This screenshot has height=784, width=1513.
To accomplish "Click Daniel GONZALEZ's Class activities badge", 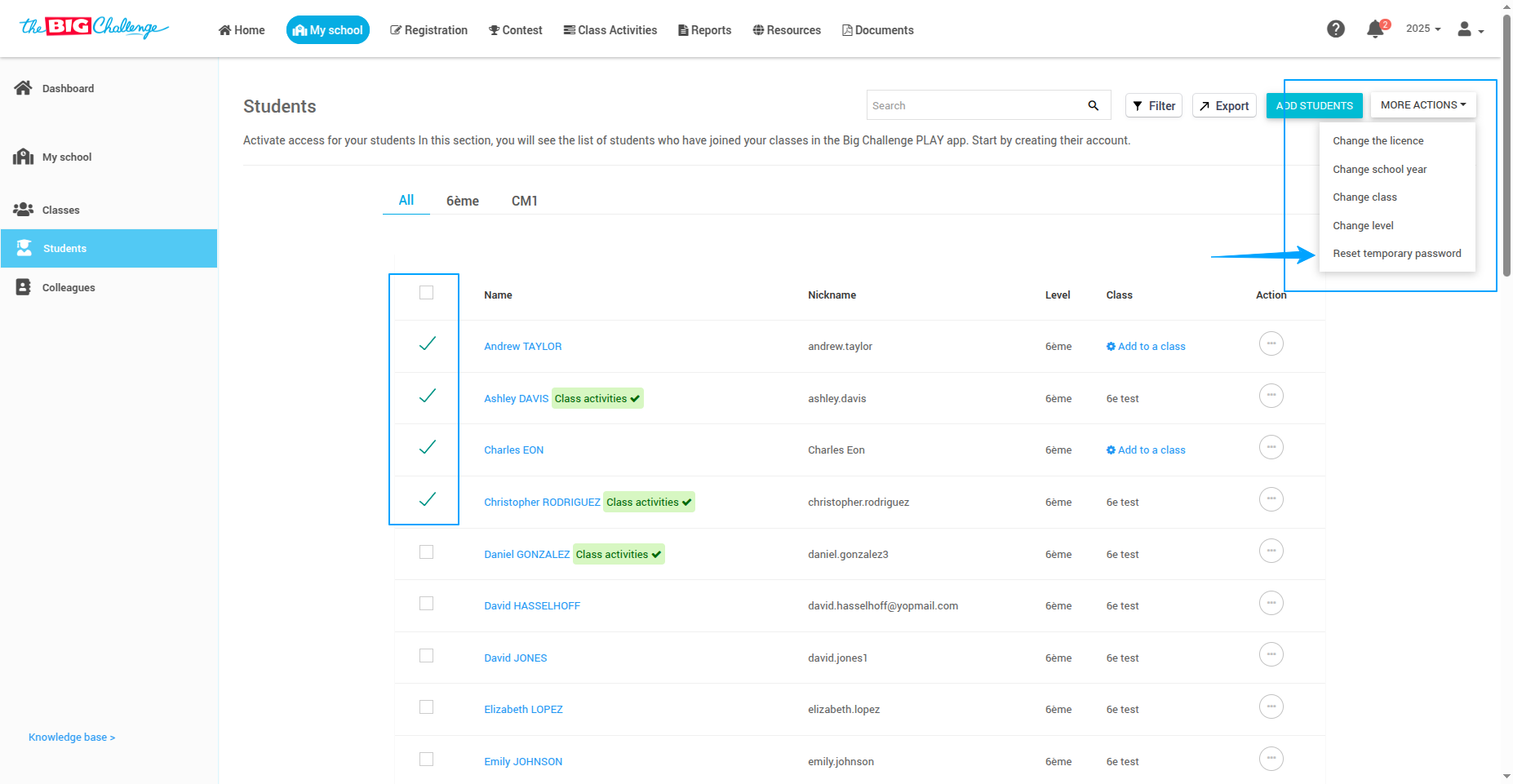I will click(619, 555).
